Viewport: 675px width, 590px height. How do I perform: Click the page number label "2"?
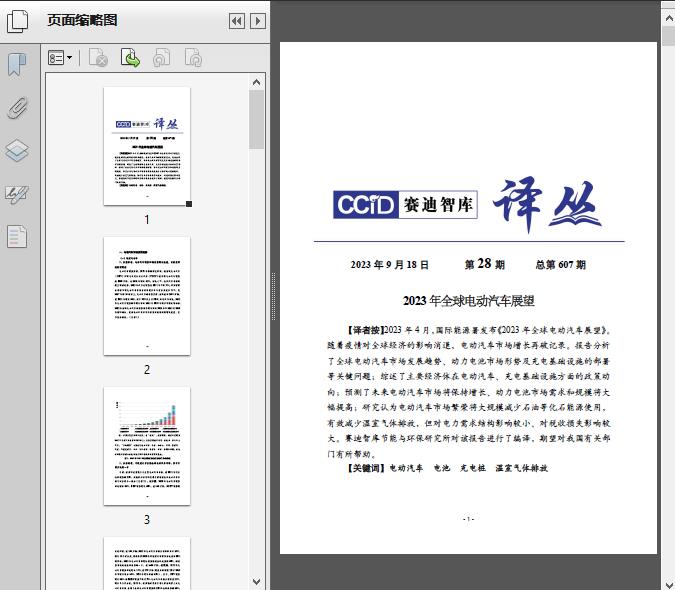pyautogui.click(x=147, y=370)
